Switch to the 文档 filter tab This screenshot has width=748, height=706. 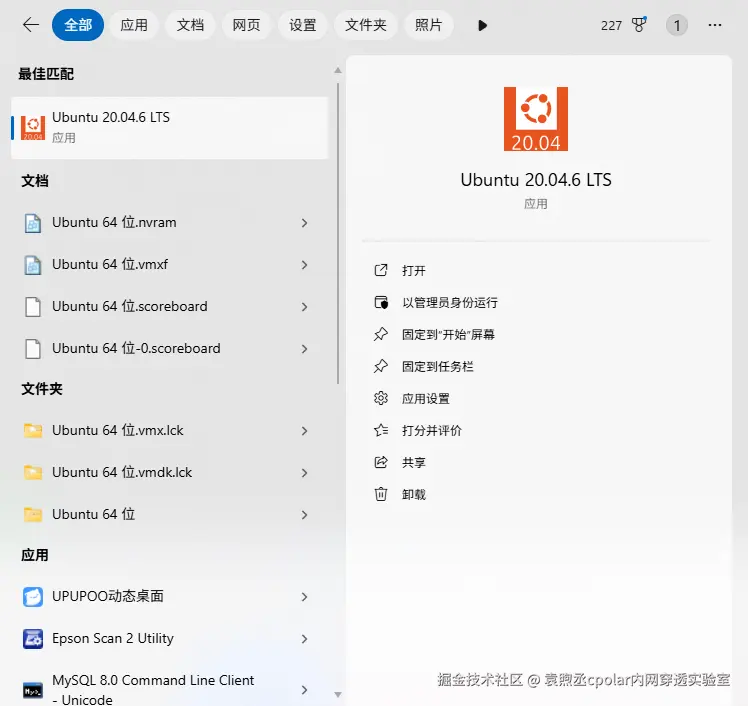[190, 25]
